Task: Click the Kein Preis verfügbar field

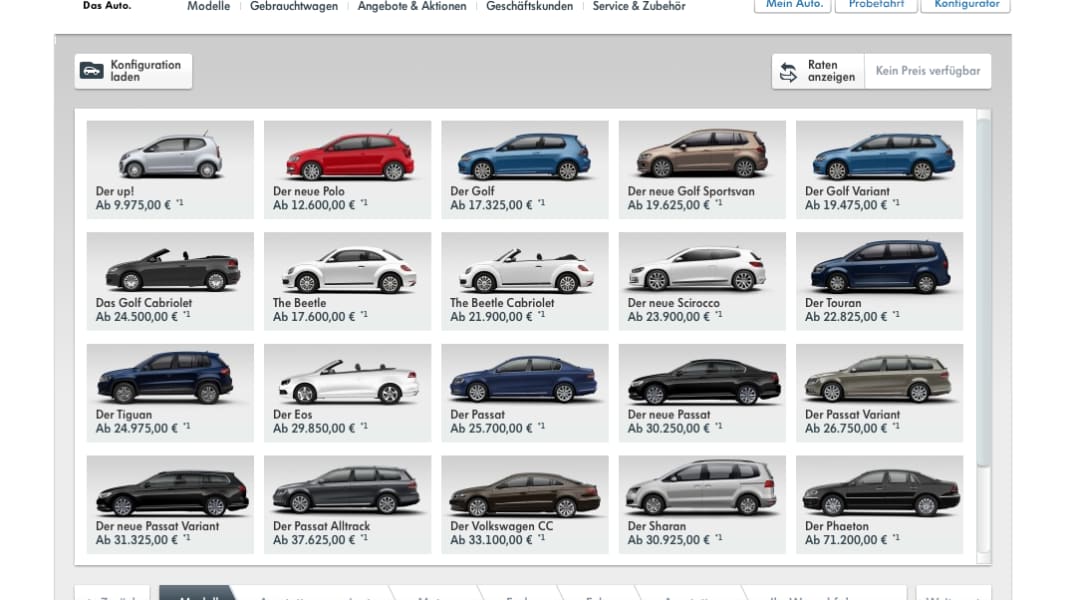Action: click(x=927, y=71)
